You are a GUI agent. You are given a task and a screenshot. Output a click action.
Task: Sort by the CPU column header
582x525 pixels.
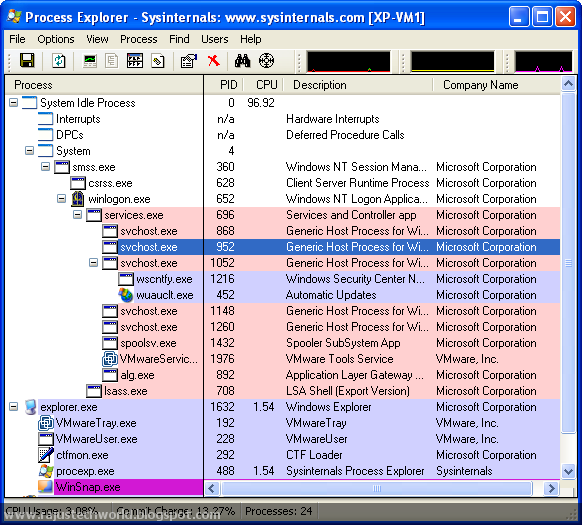263,85
